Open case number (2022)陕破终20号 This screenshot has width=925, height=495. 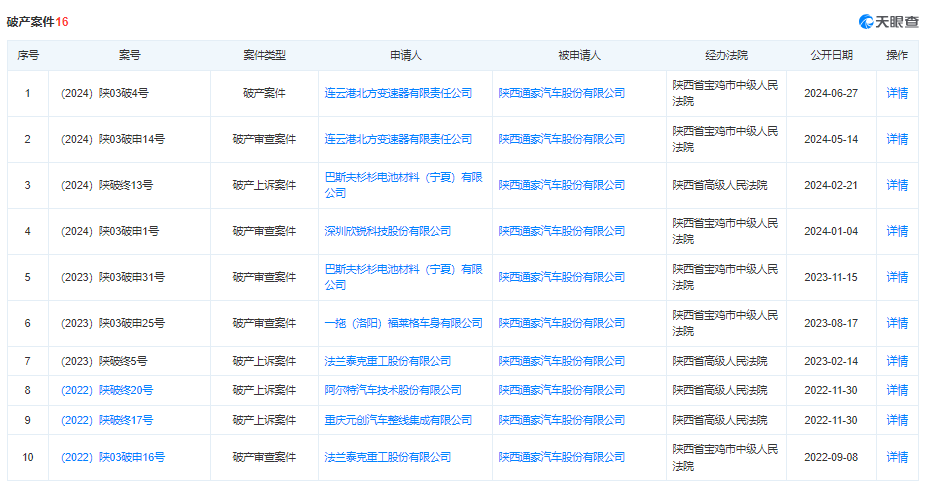(x=107, y=391)
